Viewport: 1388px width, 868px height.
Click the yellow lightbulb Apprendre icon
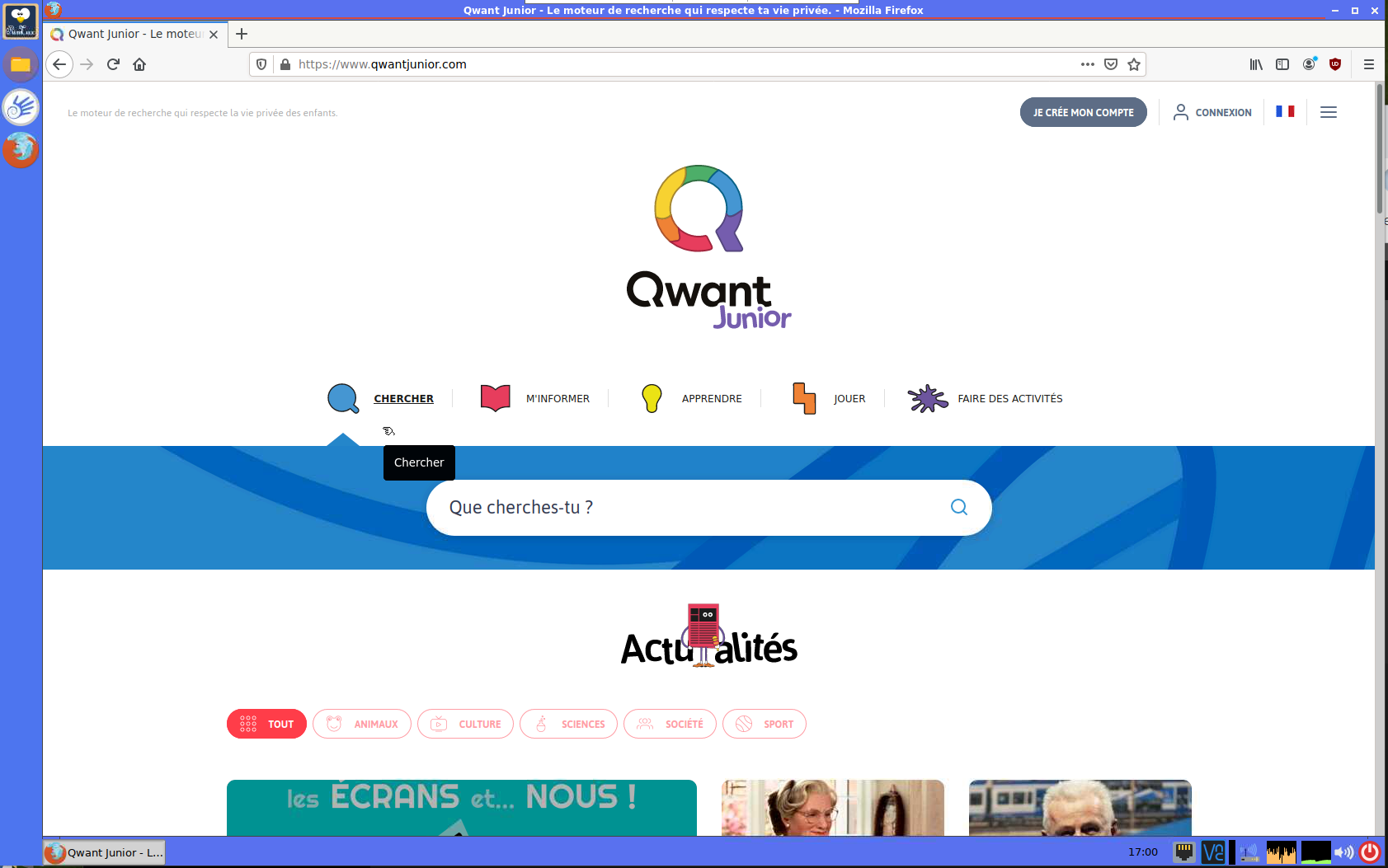pyautogui.click(x=652, y=398)
